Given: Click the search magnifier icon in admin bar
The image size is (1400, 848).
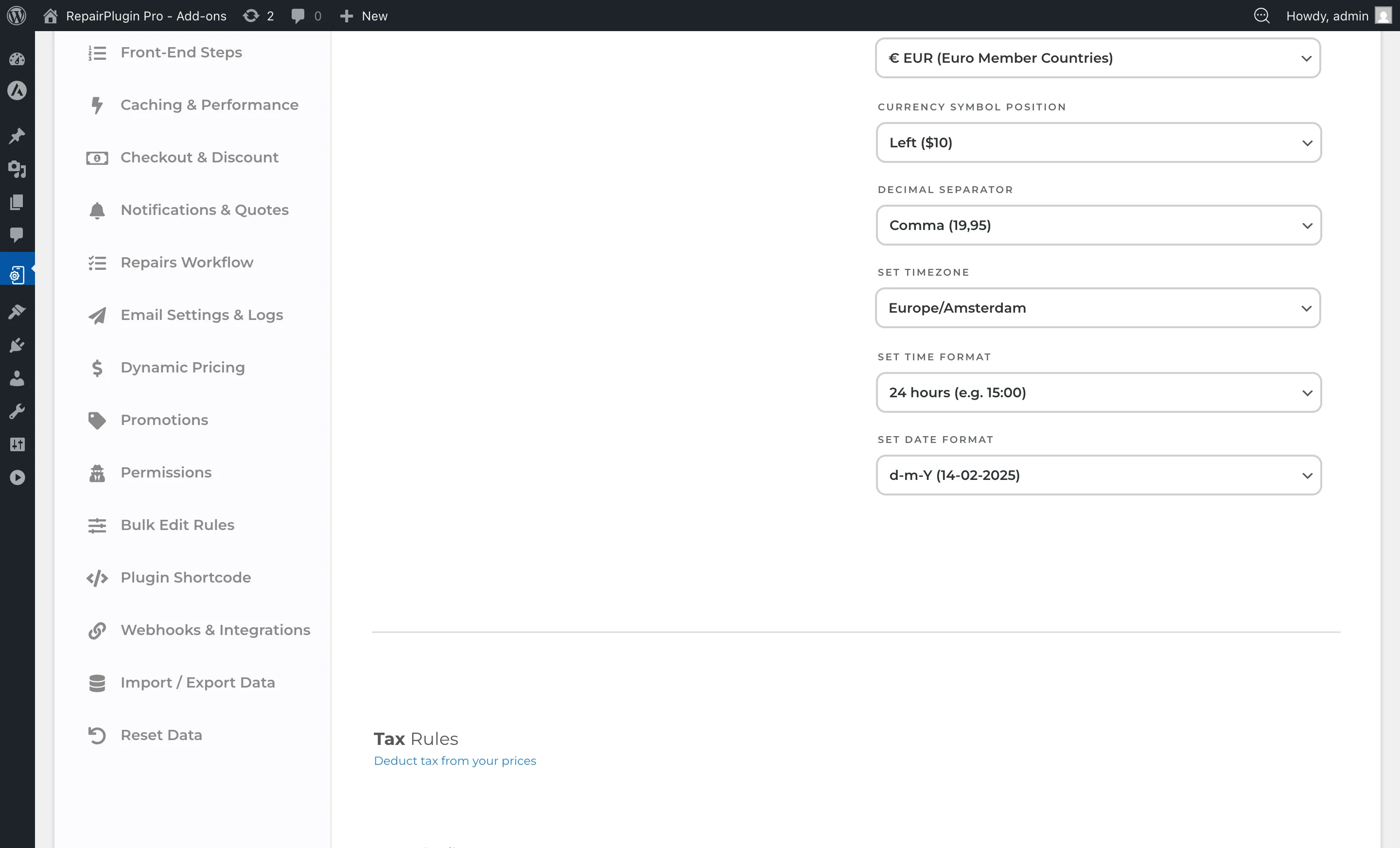Looking at the screenshot, I should coord(1261,16).
